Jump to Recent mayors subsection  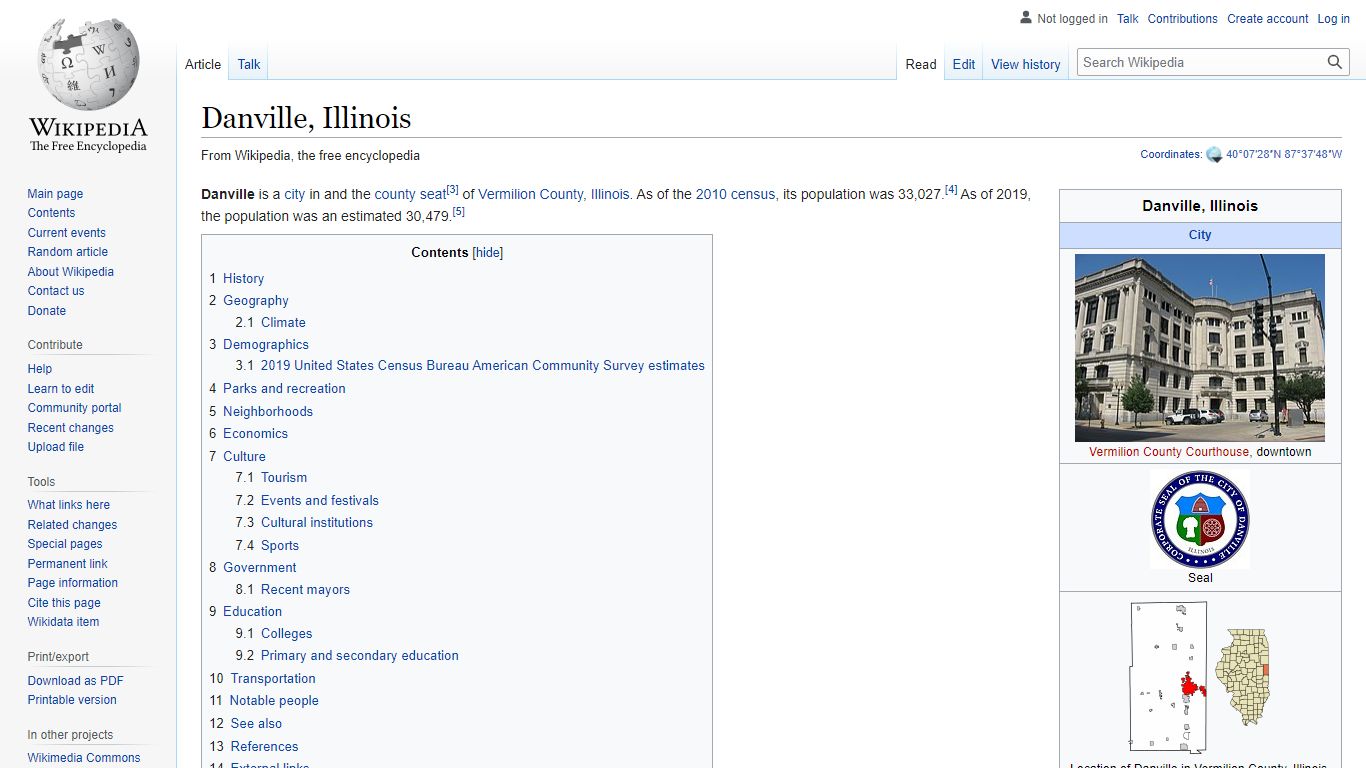pyautogui.click(x=305, y=589)
